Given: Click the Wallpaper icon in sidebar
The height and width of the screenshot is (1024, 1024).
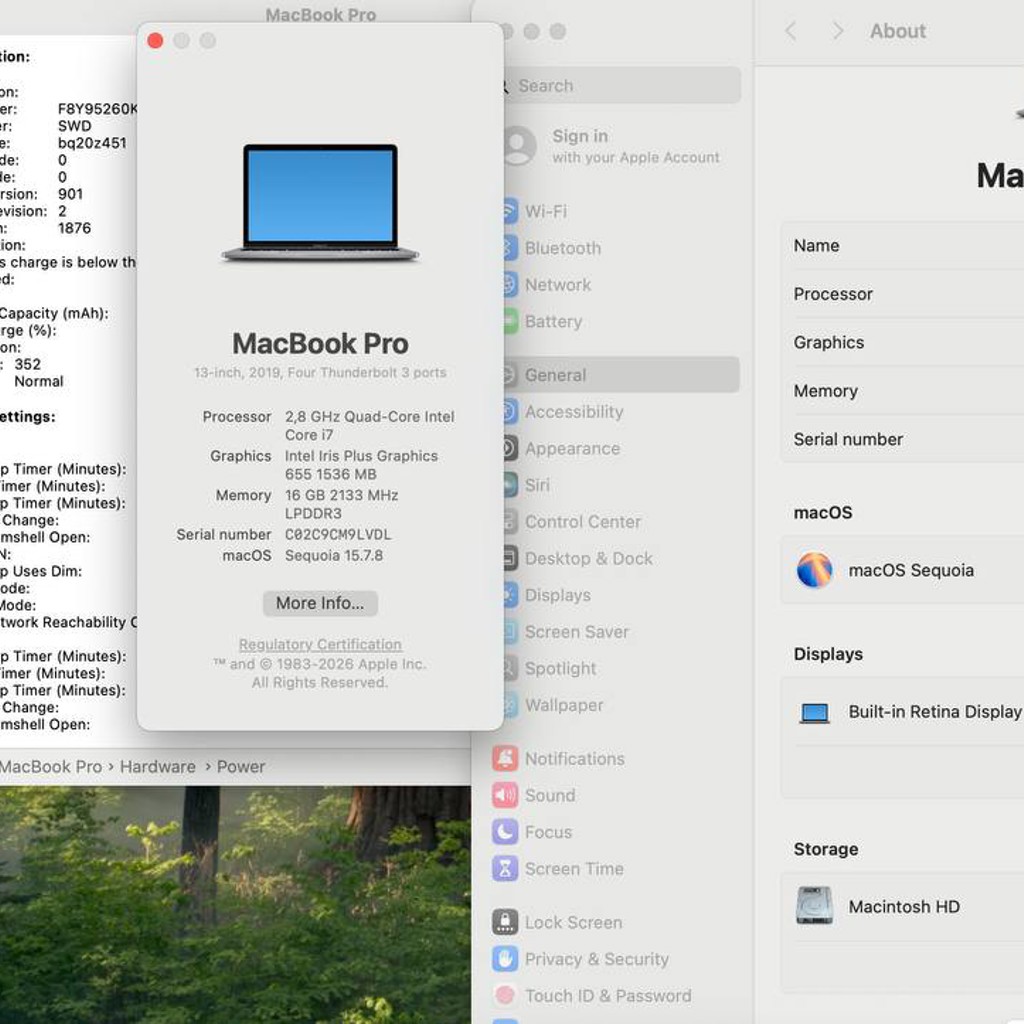Looking at the screenshot, I should tap(510, 705).
